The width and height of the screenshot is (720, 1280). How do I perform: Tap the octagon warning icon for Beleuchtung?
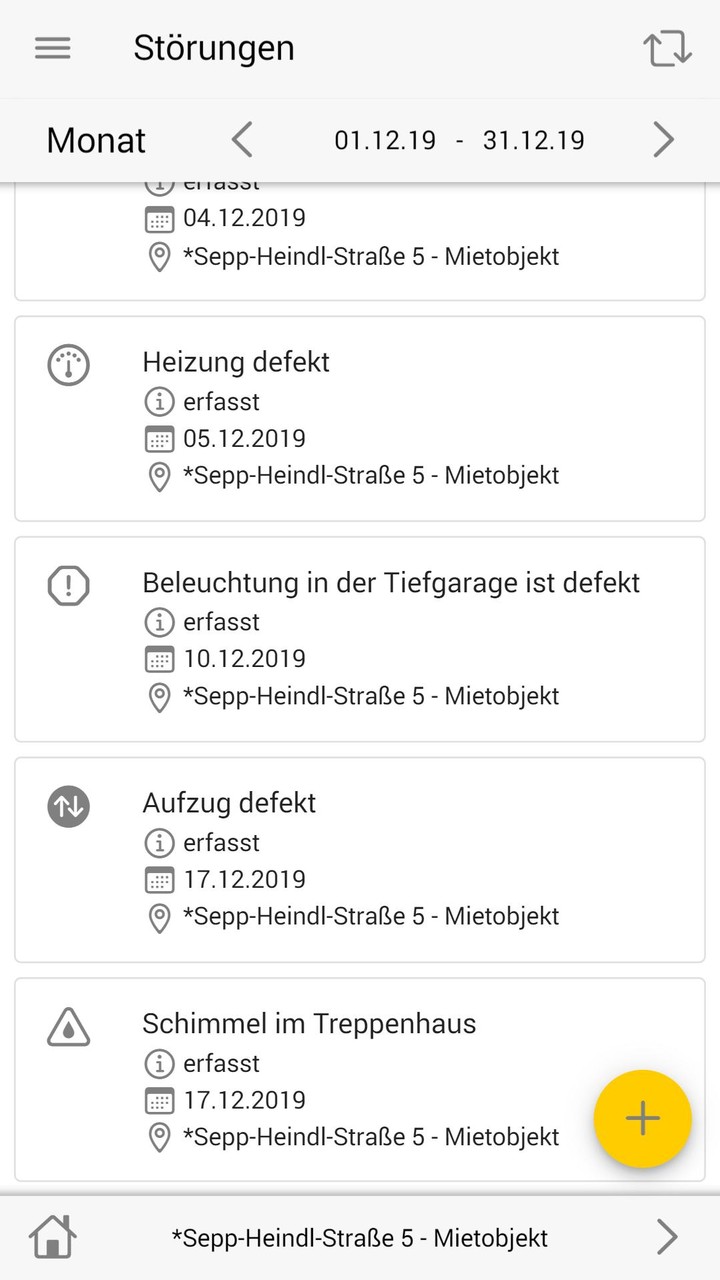point(69,586)
